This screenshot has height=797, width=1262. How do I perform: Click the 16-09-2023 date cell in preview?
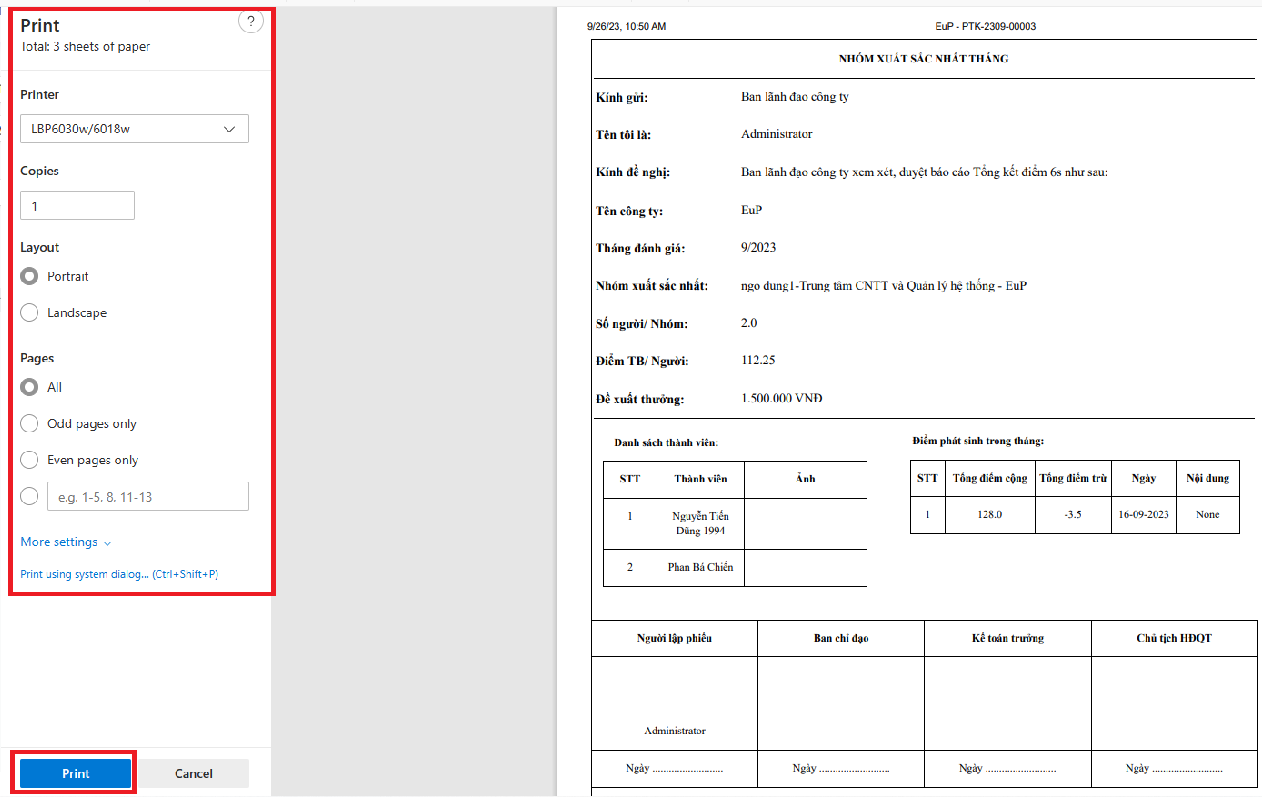point(1143,515)
